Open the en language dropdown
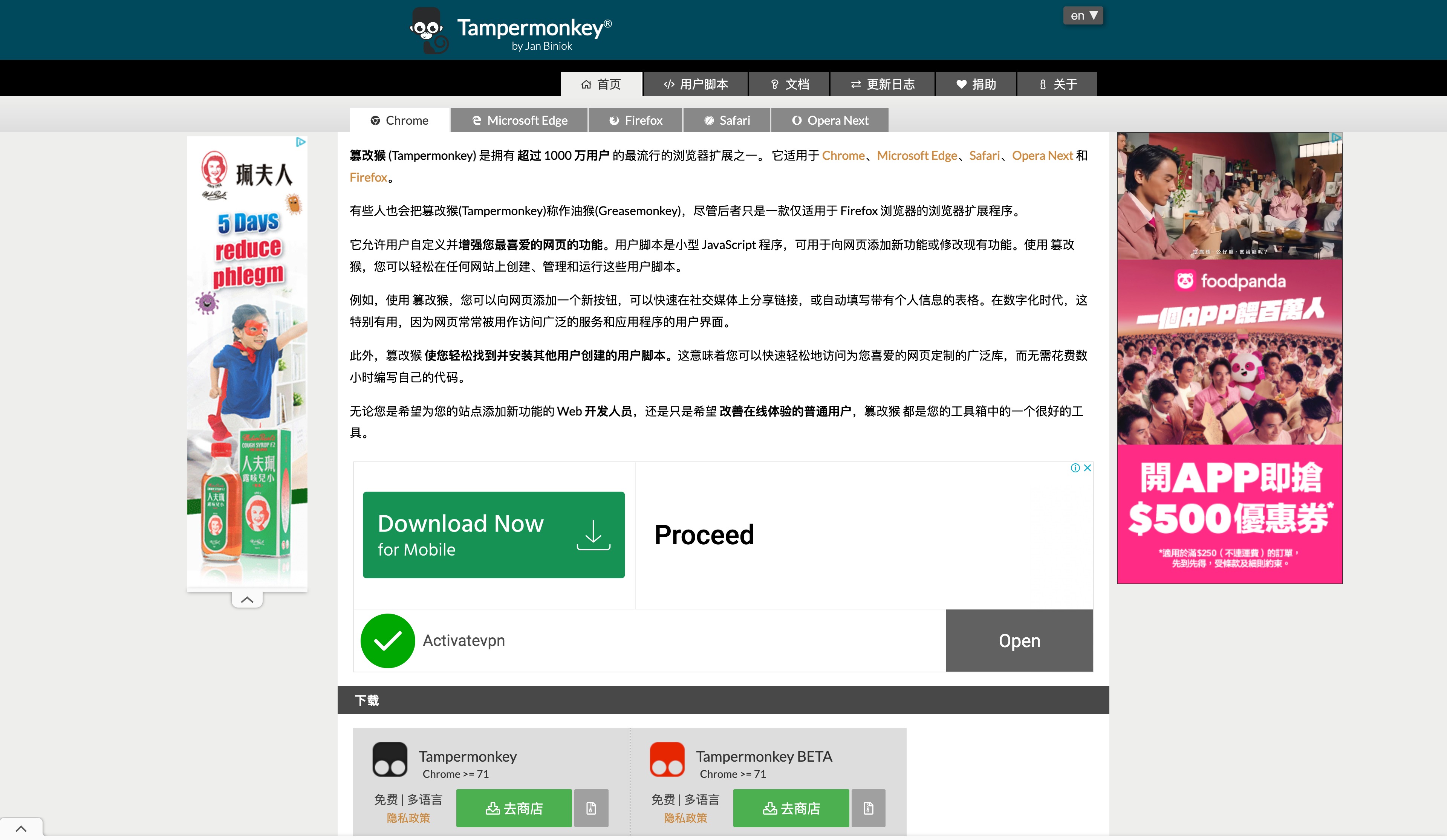Viewport: 1447px width, 840px height. 1083,15
